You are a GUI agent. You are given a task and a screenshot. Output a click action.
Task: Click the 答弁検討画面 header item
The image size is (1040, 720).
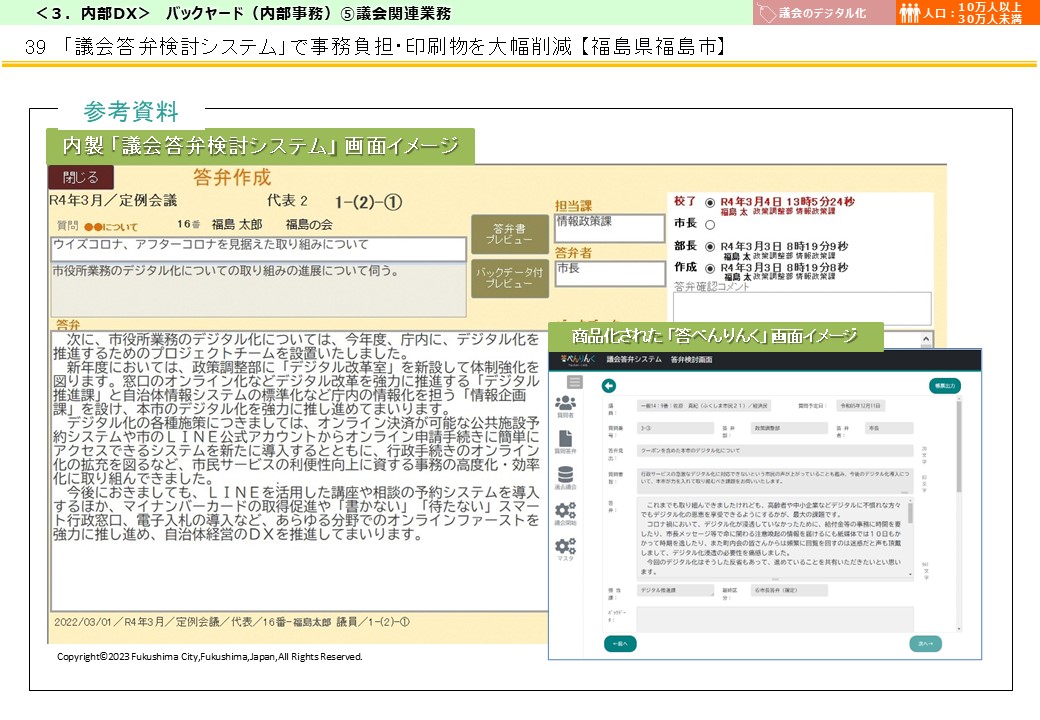click(x=691, y=359)
